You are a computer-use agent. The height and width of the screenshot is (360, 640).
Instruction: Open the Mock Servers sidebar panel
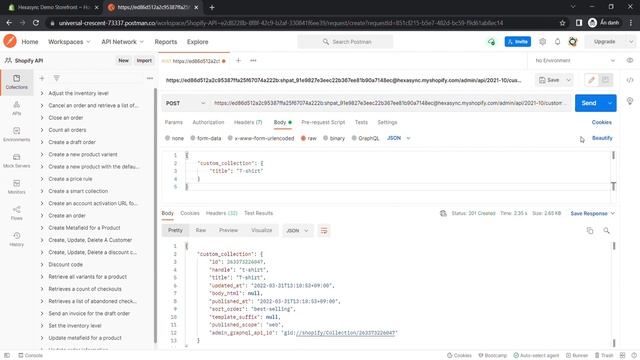16,160
